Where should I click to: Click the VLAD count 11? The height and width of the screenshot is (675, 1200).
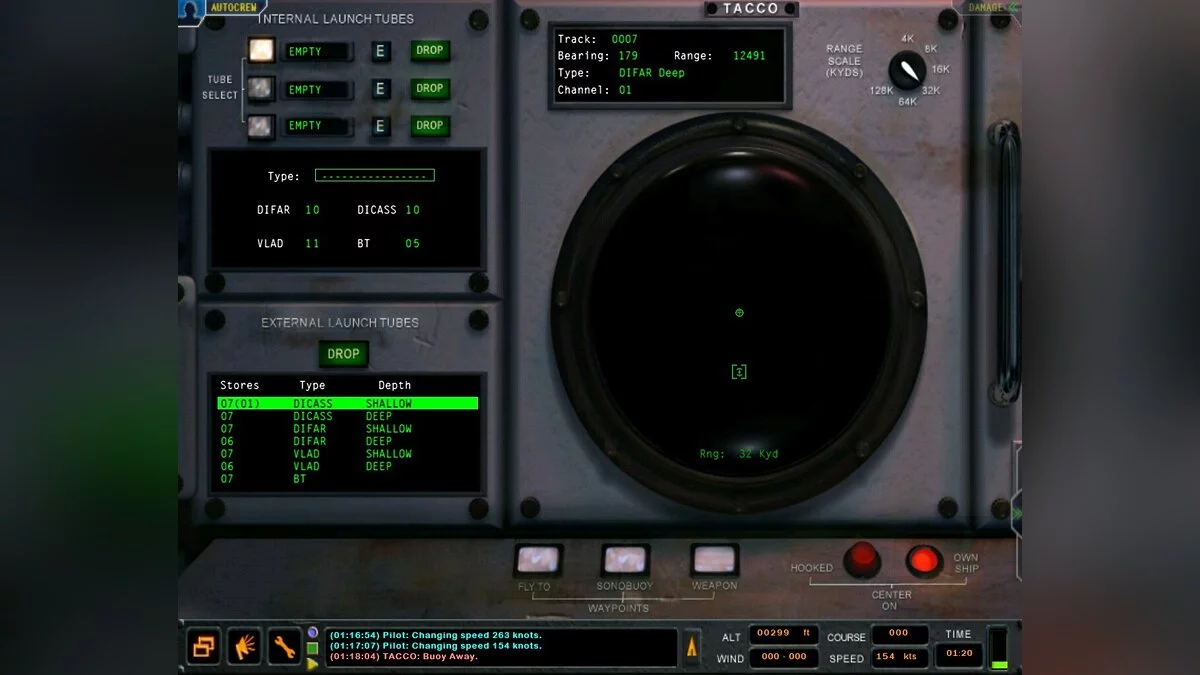[x=312, y=243]
